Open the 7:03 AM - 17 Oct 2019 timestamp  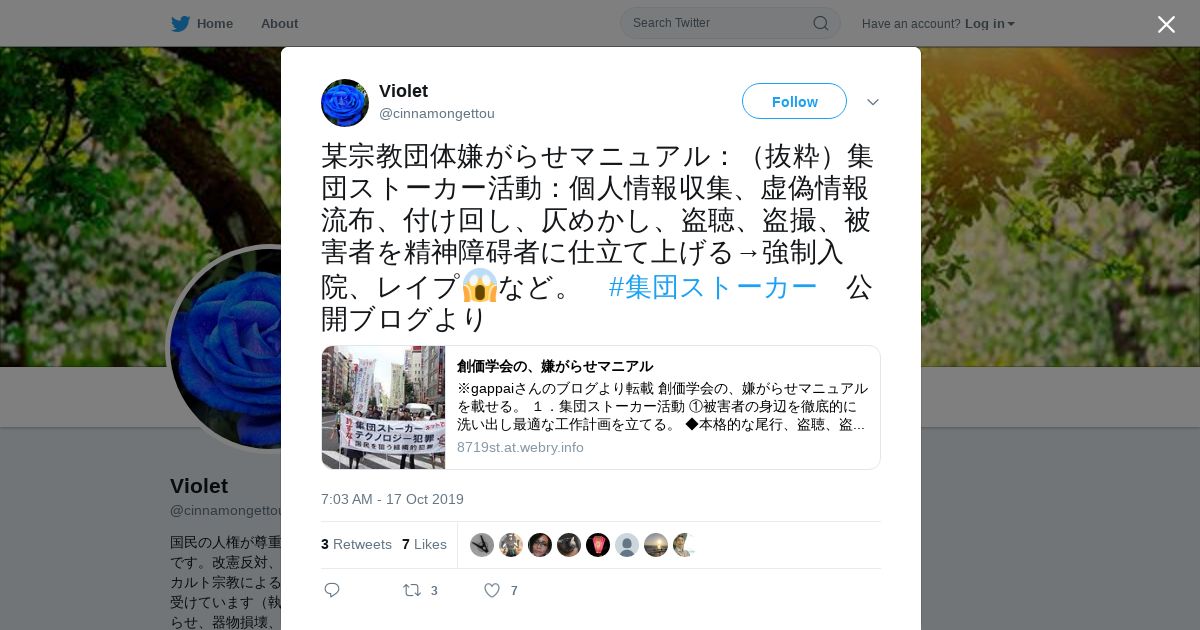(x=392, y=499)
